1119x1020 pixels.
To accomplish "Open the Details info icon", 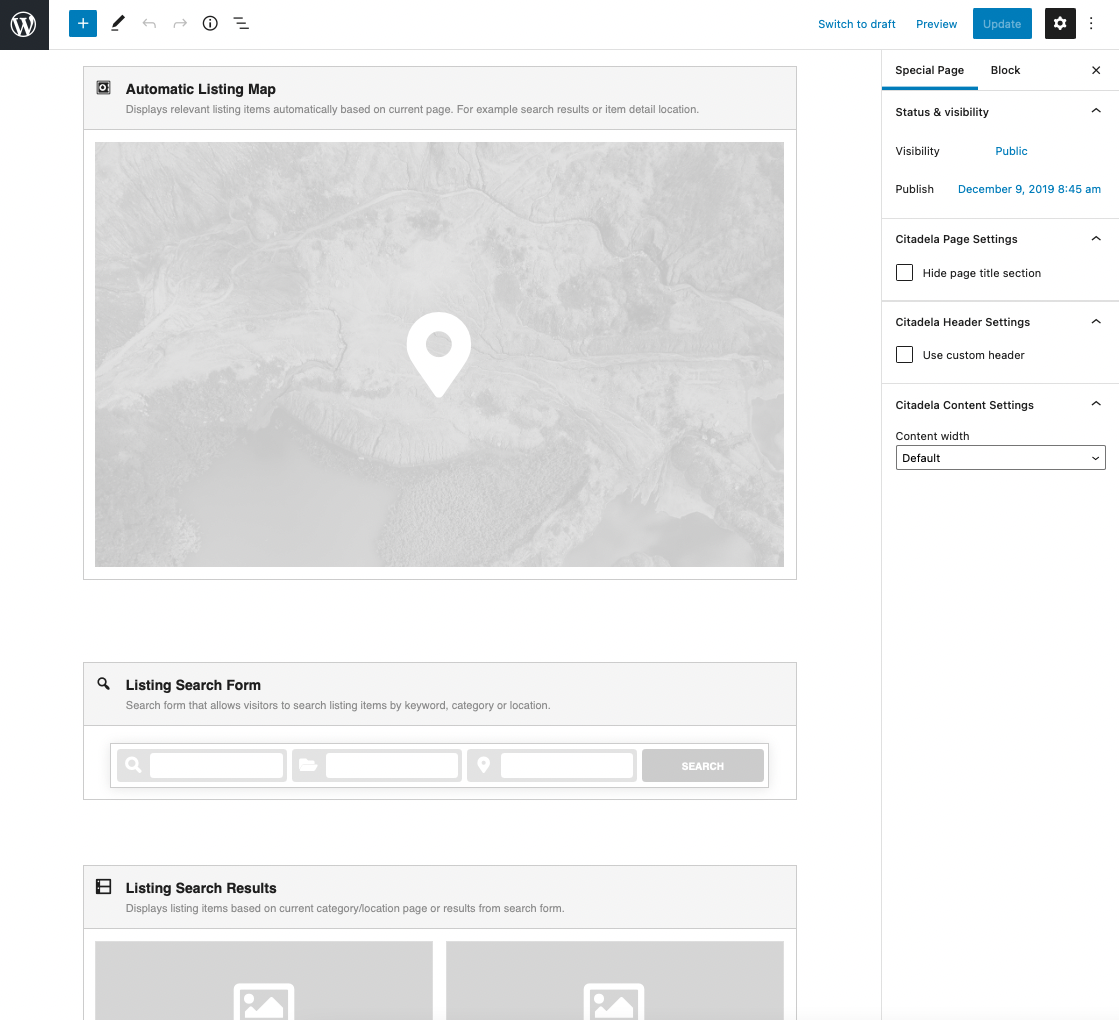I will [210, 24].
